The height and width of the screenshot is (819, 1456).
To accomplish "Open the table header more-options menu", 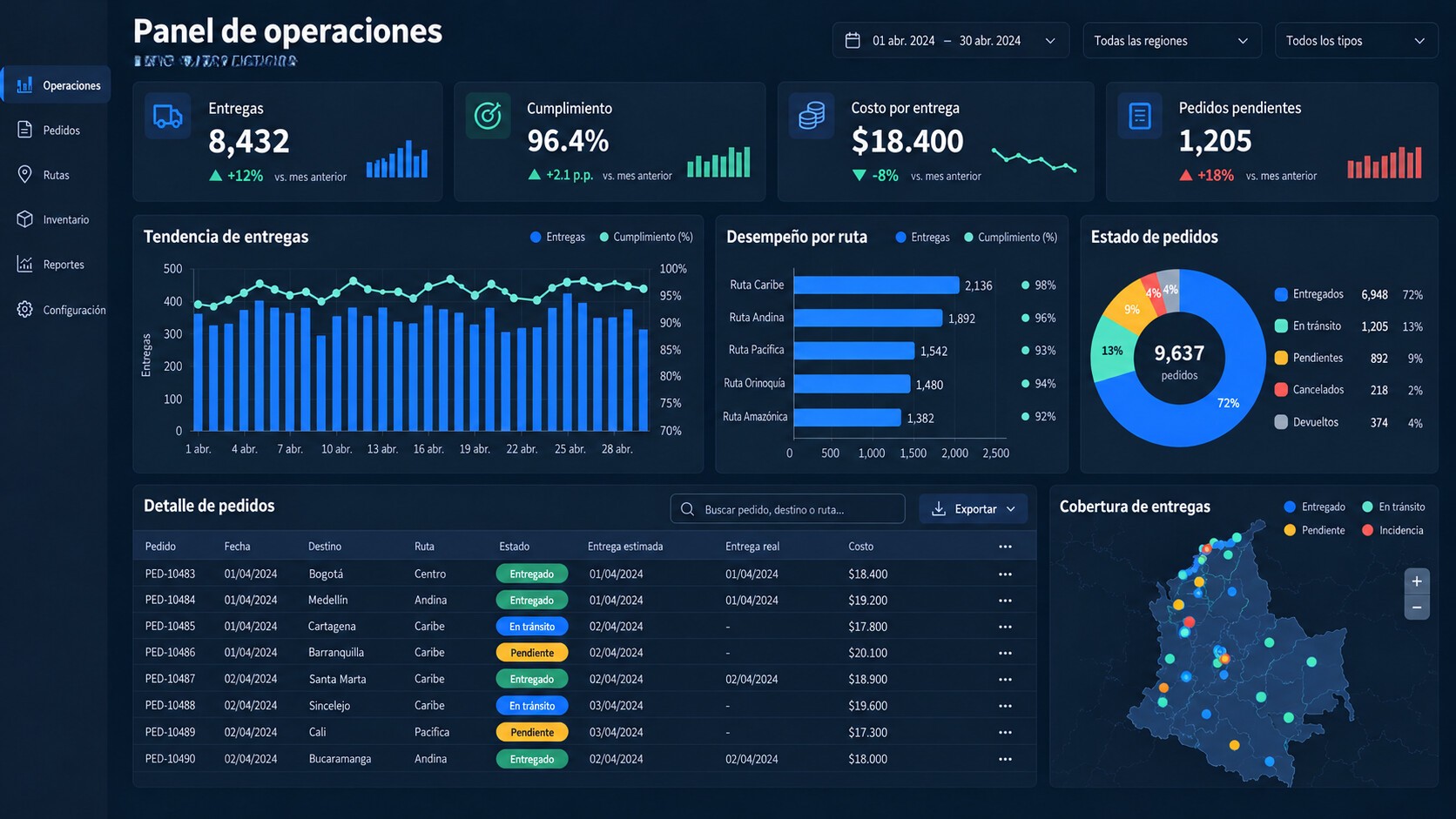I will [1005, 547].
